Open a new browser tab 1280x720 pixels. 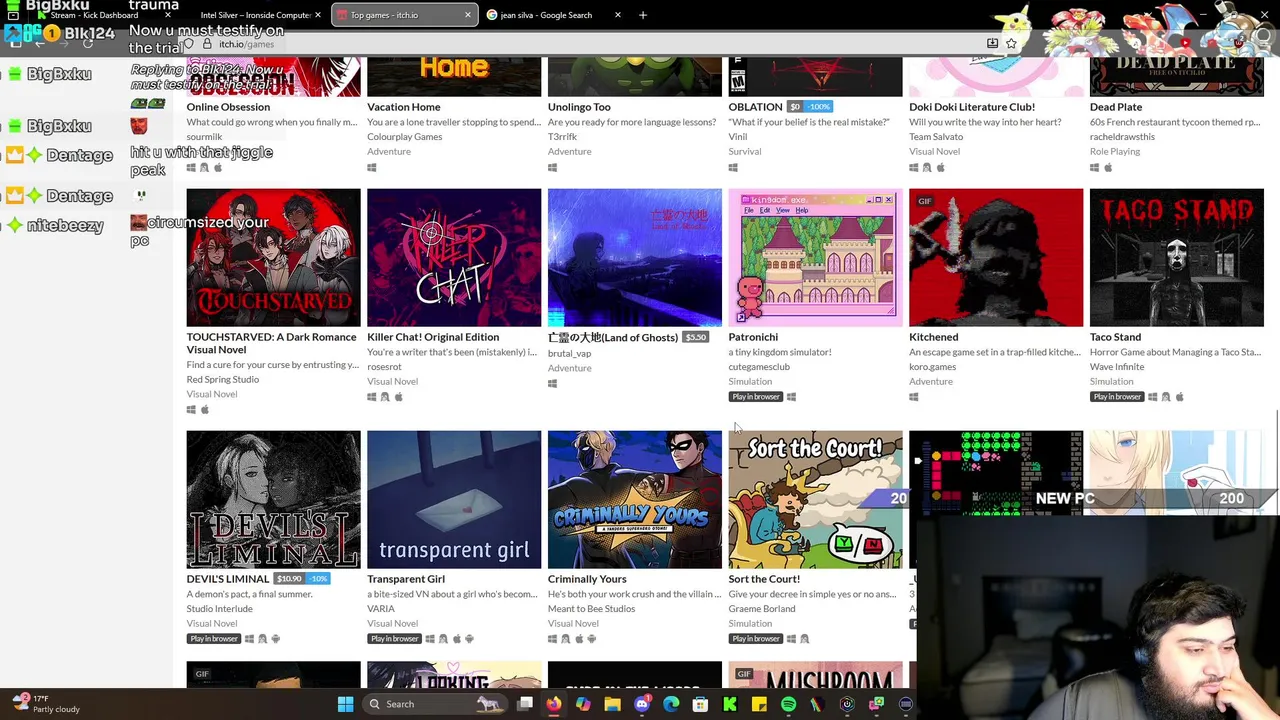click(x=643, y=15)
